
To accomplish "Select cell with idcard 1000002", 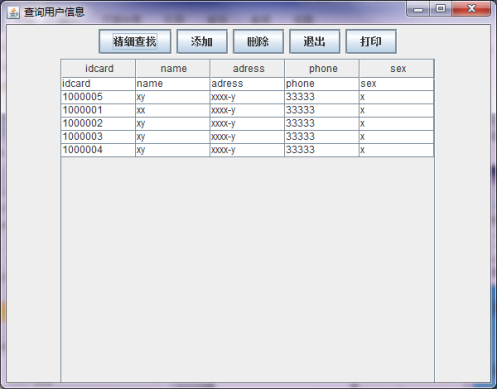I will [x=98, y=124].
